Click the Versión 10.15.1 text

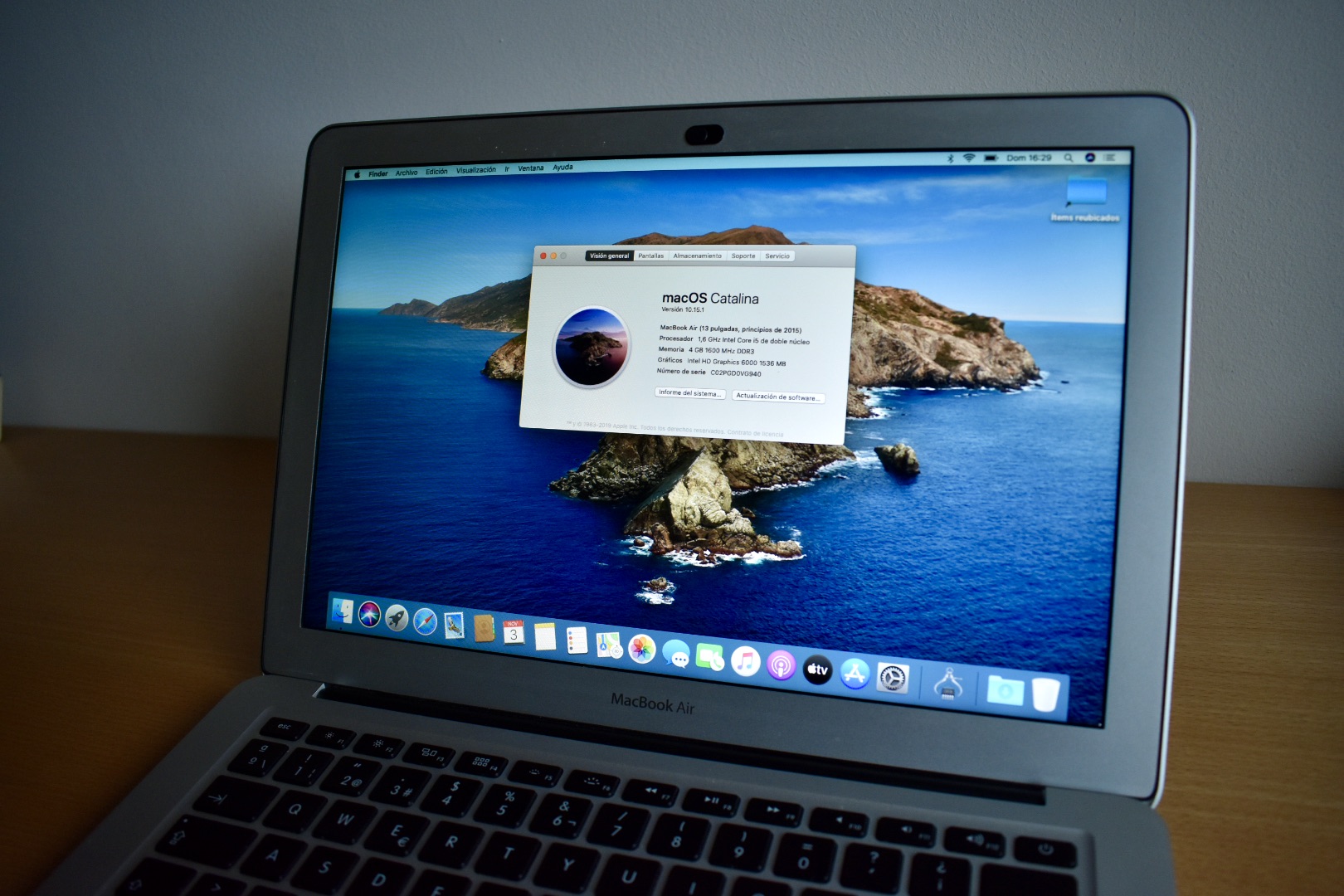point(683,309)
